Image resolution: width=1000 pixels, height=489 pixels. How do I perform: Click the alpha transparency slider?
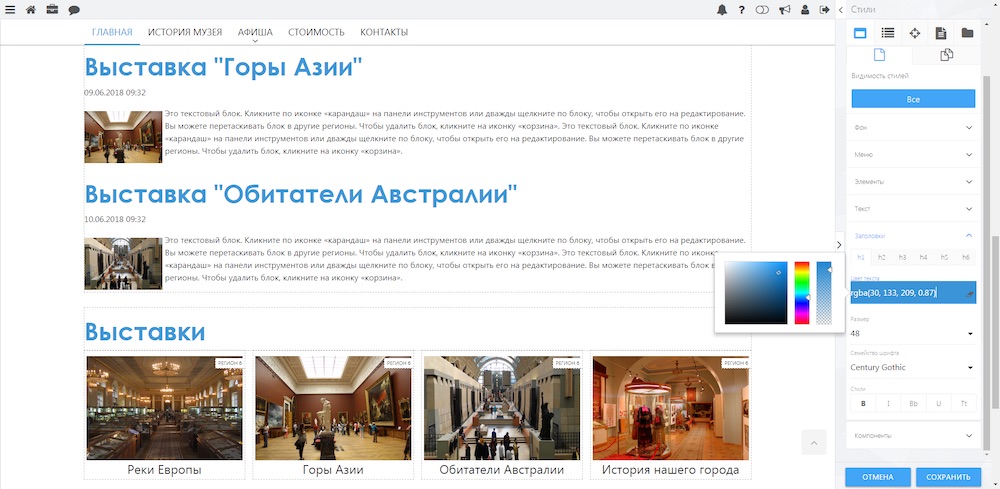[x=824, y=293]
